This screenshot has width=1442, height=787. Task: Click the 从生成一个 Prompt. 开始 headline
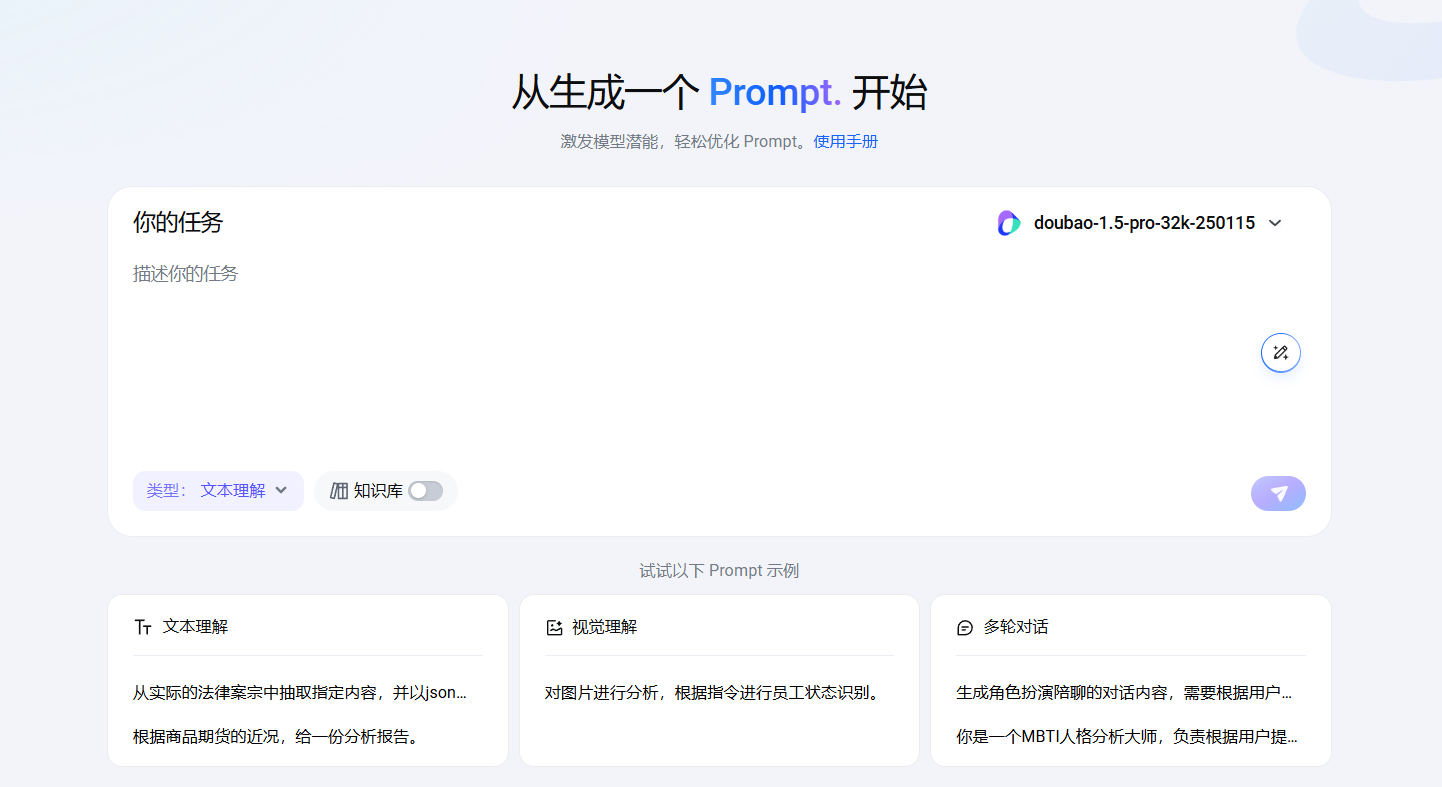[x=719, y=93]
